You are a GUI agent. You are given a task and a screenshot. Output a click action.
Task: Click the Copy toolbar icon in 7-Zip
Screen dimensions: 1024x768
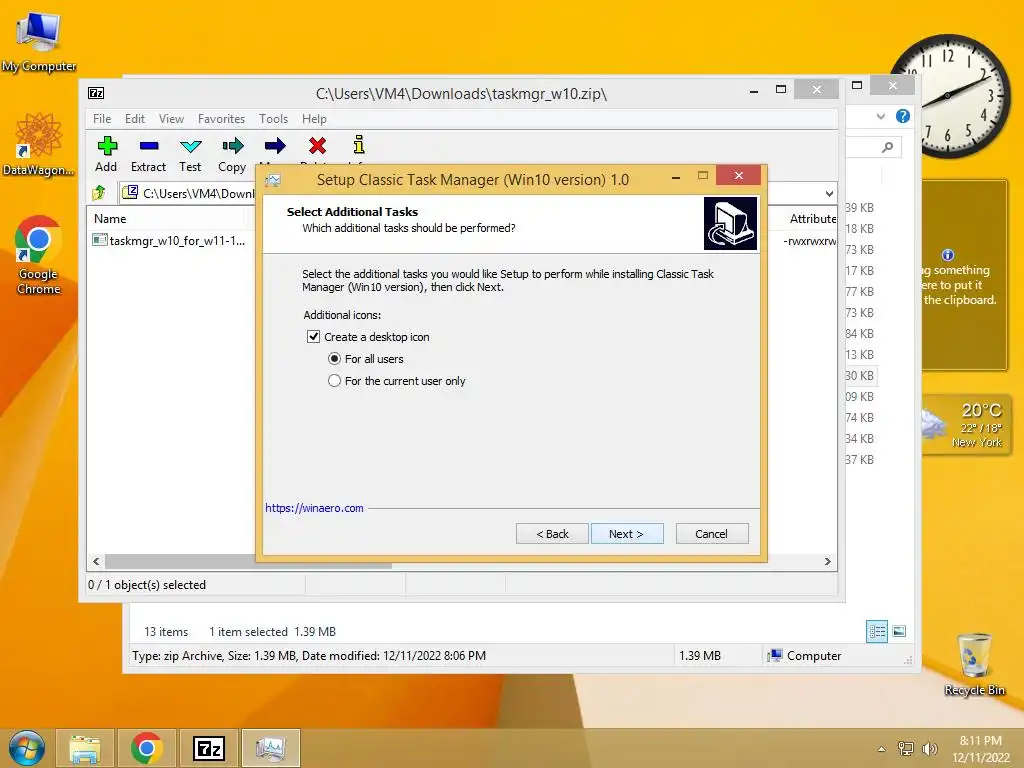coord(232,146)
